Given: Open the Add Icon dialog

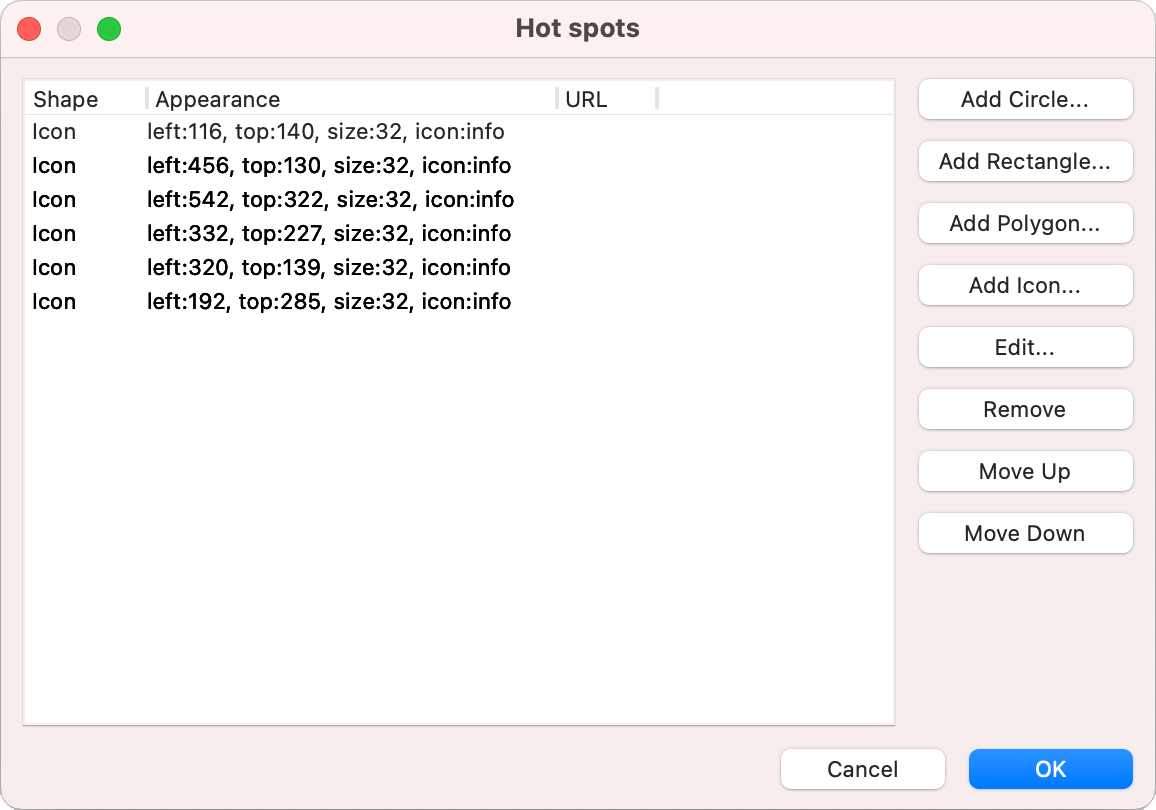Looking at the screenshot, I should [1025, 286].
